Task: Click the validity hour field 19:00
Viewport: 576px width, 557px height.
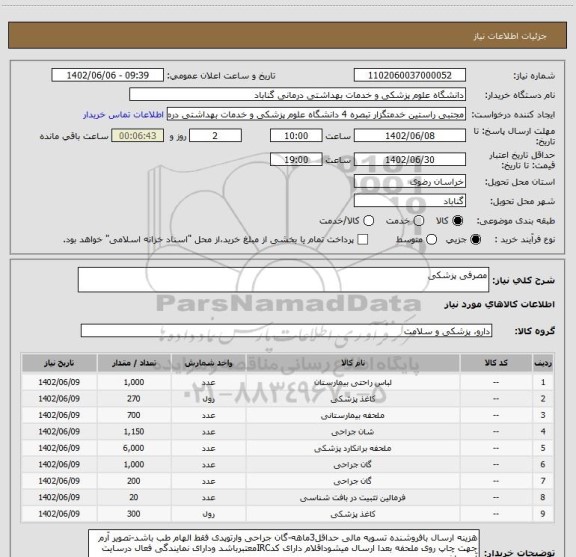Action: point(296,159)
